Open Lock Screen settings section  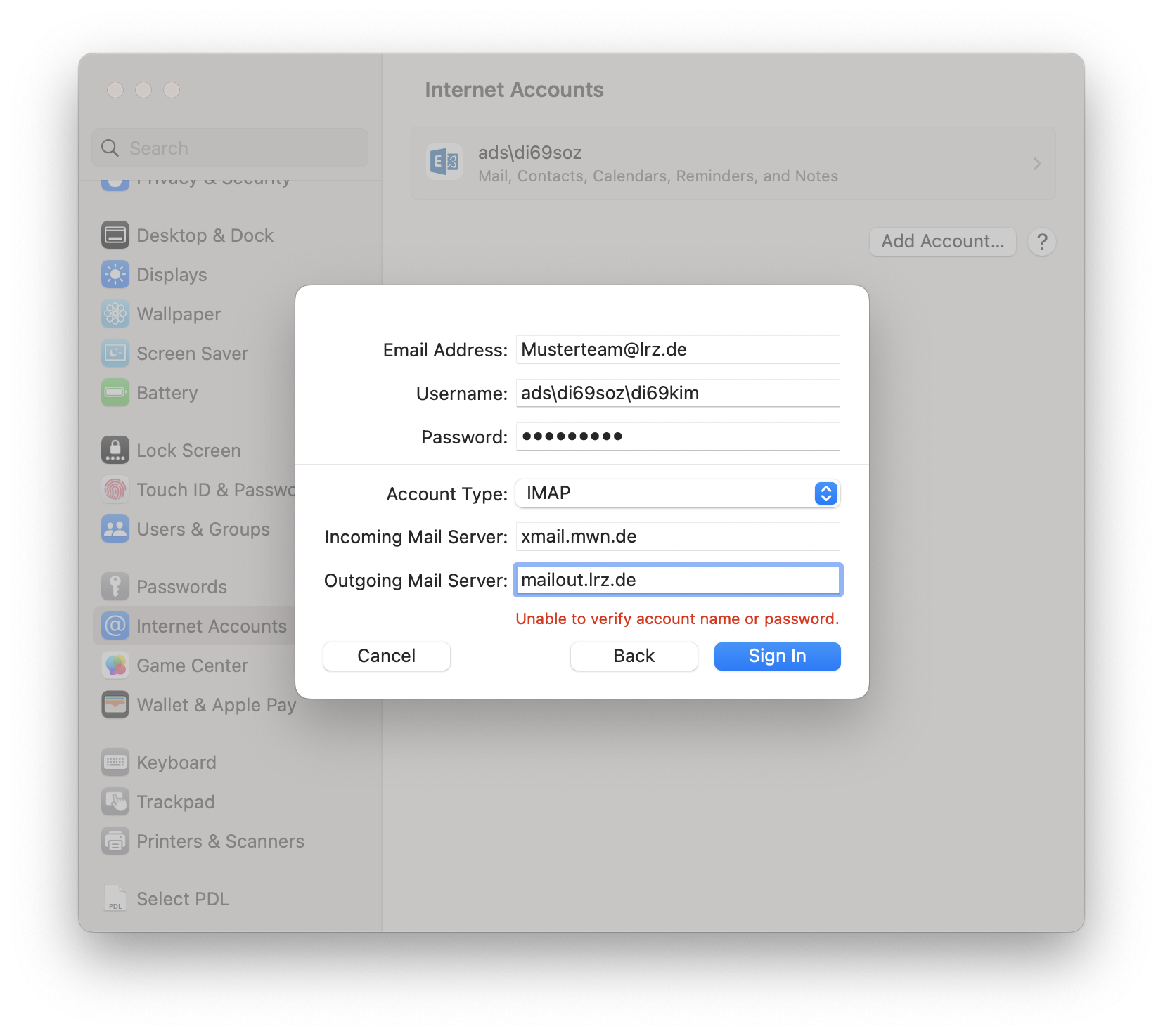[x=115, y=450]
